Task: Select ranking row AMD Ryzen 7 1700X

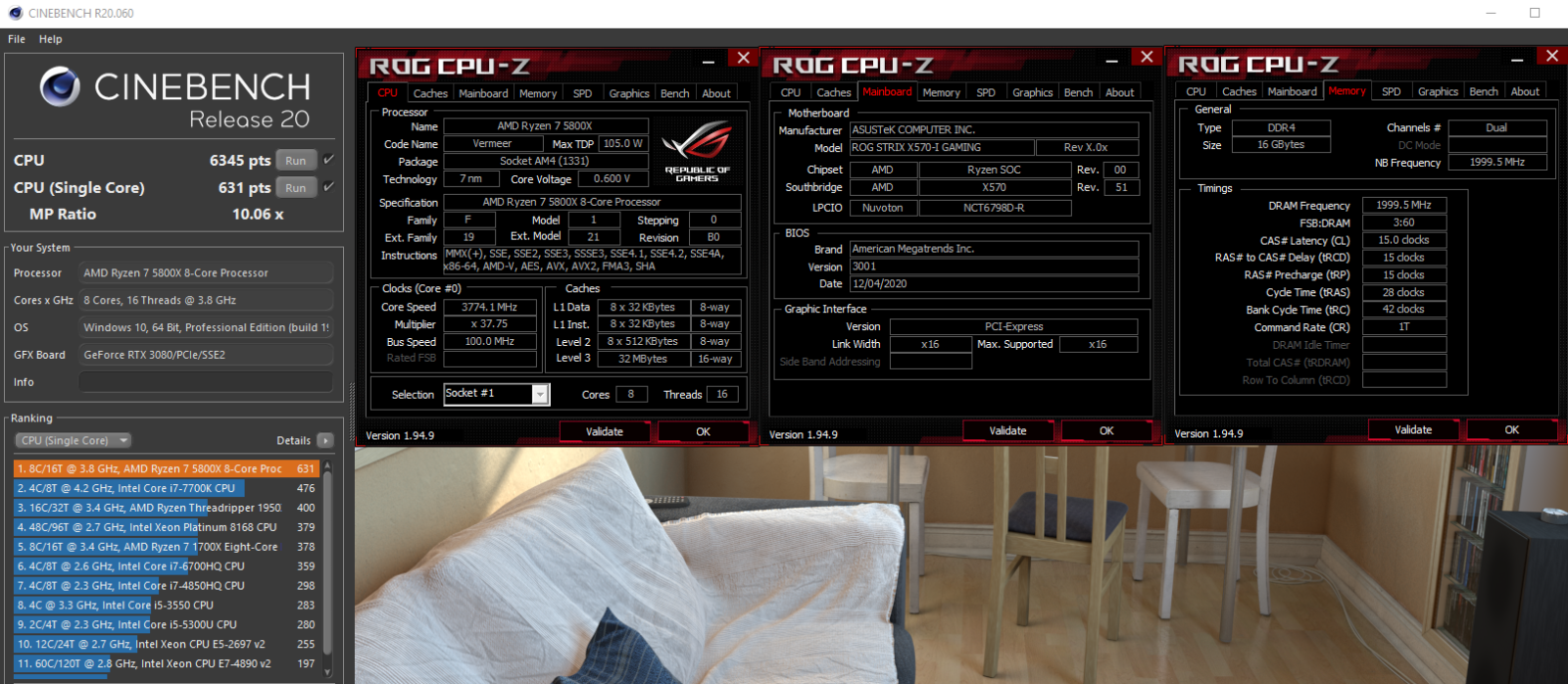Action: pyautogui.click(x=167, y=547)
